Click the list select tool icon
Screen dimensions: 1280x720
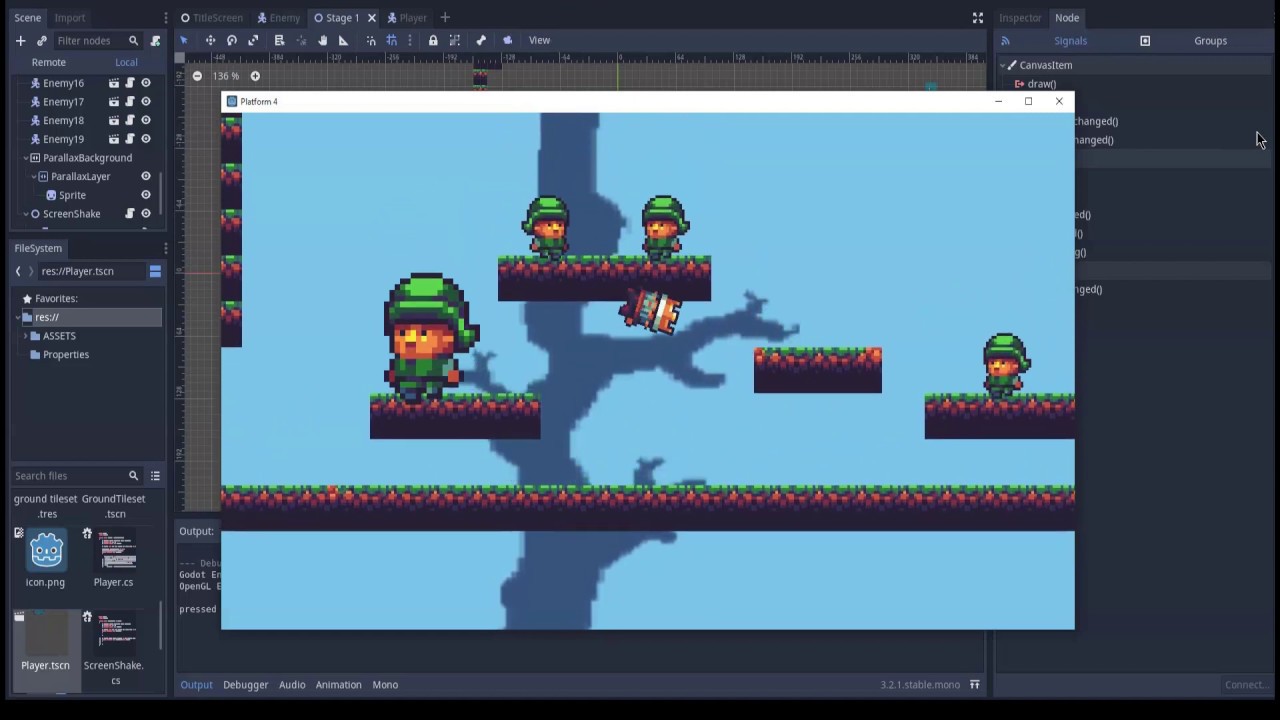[280, 40]
